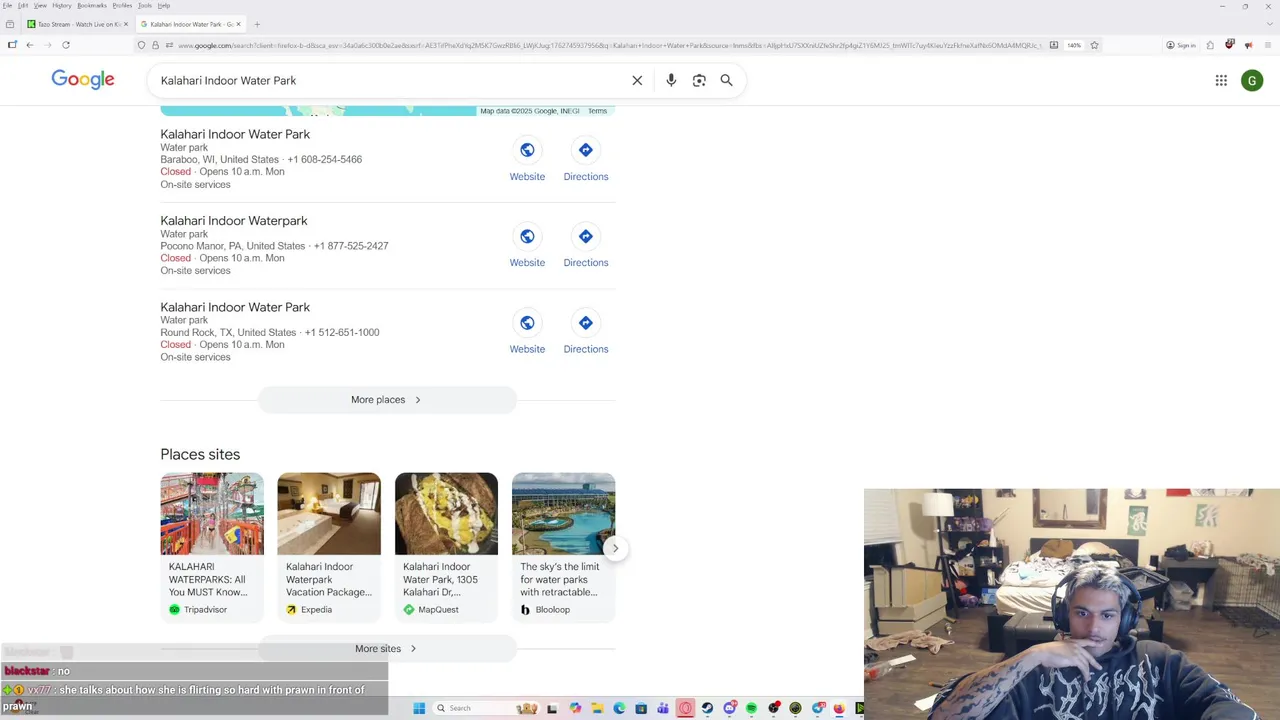The width and height of the screenshot is (1280, 720).
Task: Open the extensions puzzle icon in the toolbar
Action: (1210, 45)
